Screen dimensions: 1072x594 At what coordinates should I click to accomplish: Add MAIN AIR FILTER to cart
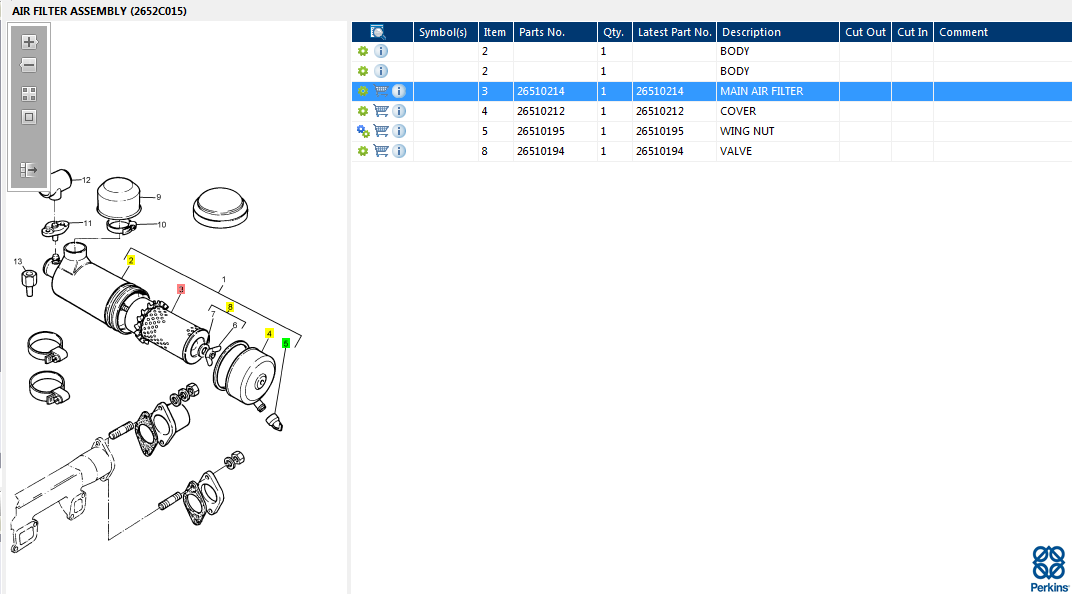tap(381, 91)
